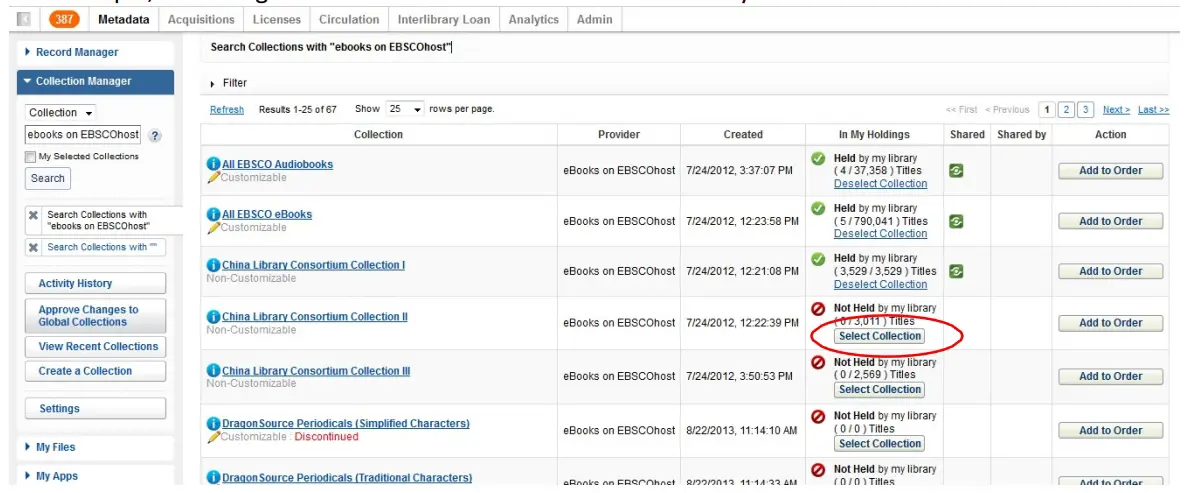Click shared icon in China Library Consortium Collection I row
This screenshot has height=493, width=1185.
point(956,271)
